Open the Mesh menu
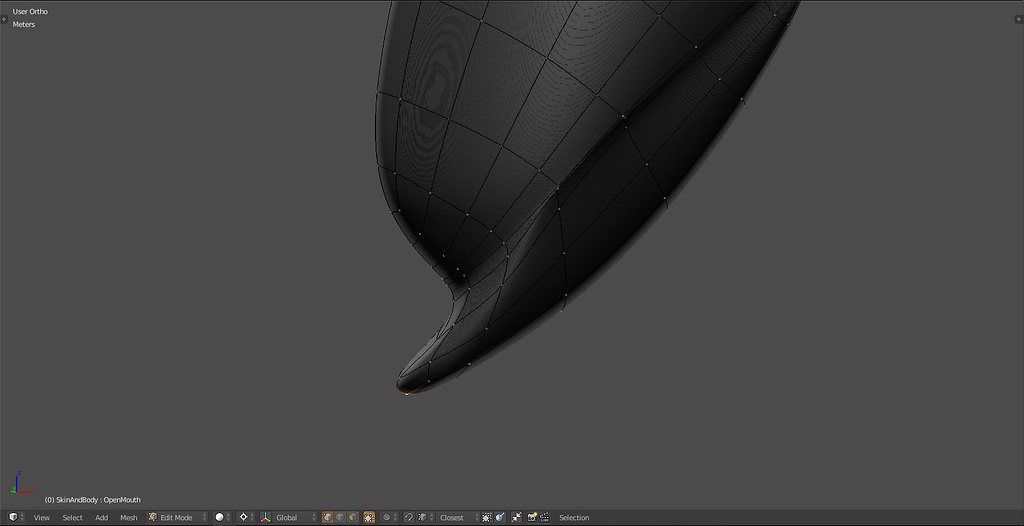The height and width of the screenshot is (526, 1024). pos(129,518)
